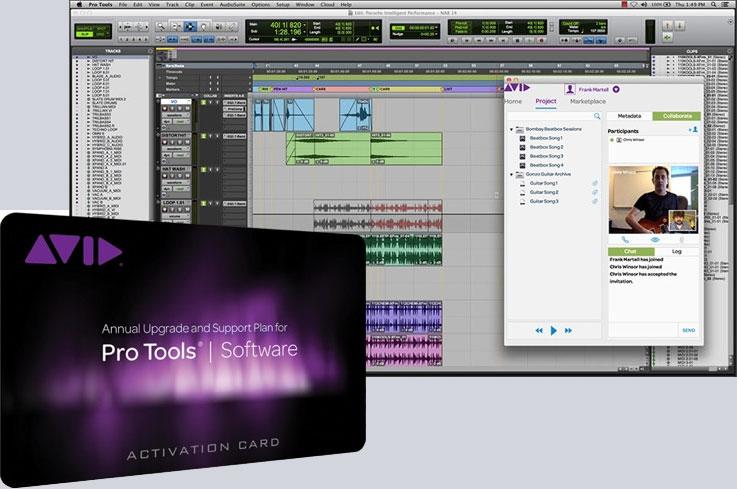Click the volume icon in menu bar

click(x=644, y=4)
